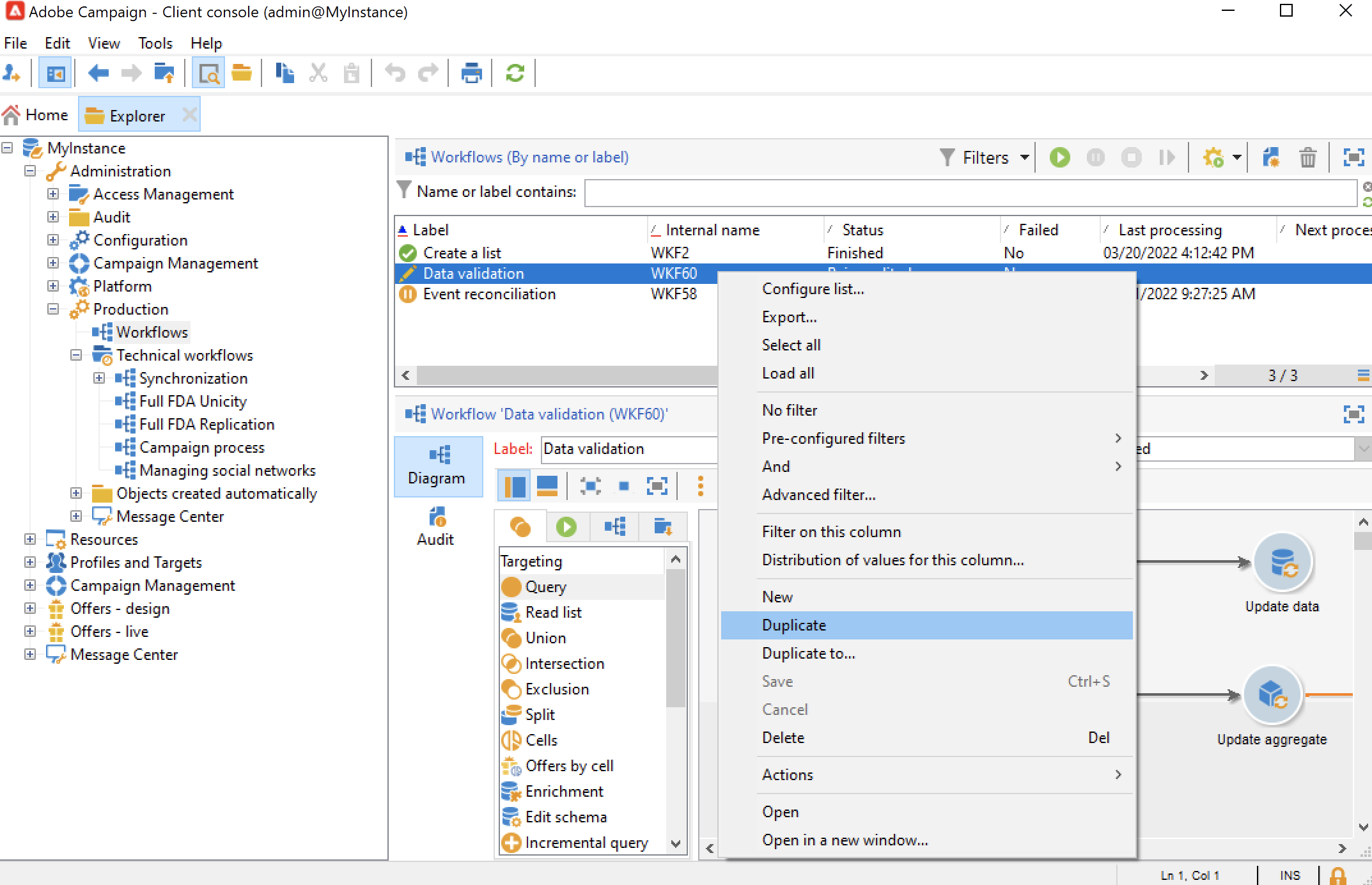Viewport: 1372px width, 885px height.
Task: Toggle the Diagram view button
Action: tap(438, 466)
